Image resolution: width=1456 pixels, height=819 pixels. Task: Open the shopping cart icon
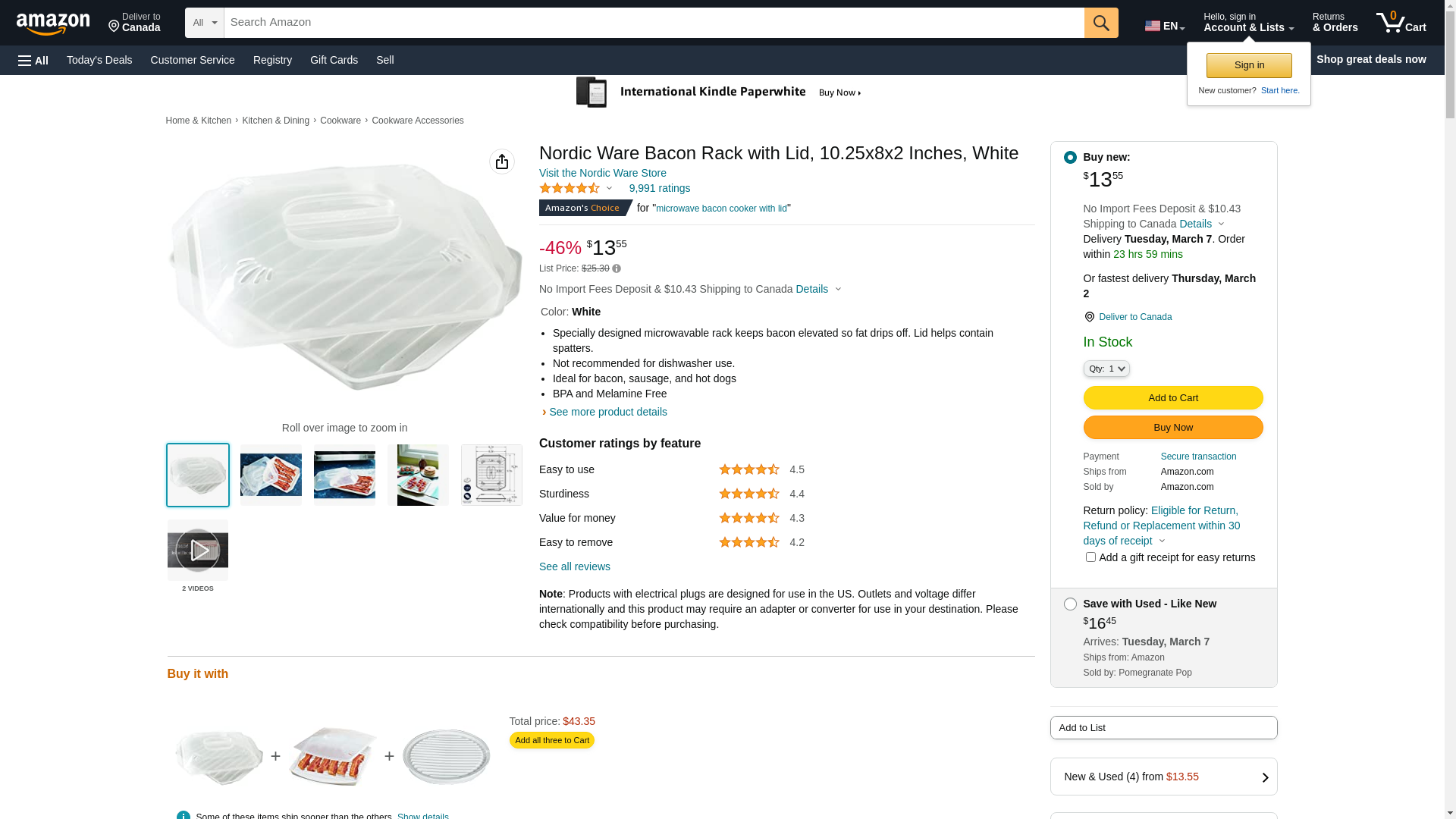click(x=1401, y=23)
